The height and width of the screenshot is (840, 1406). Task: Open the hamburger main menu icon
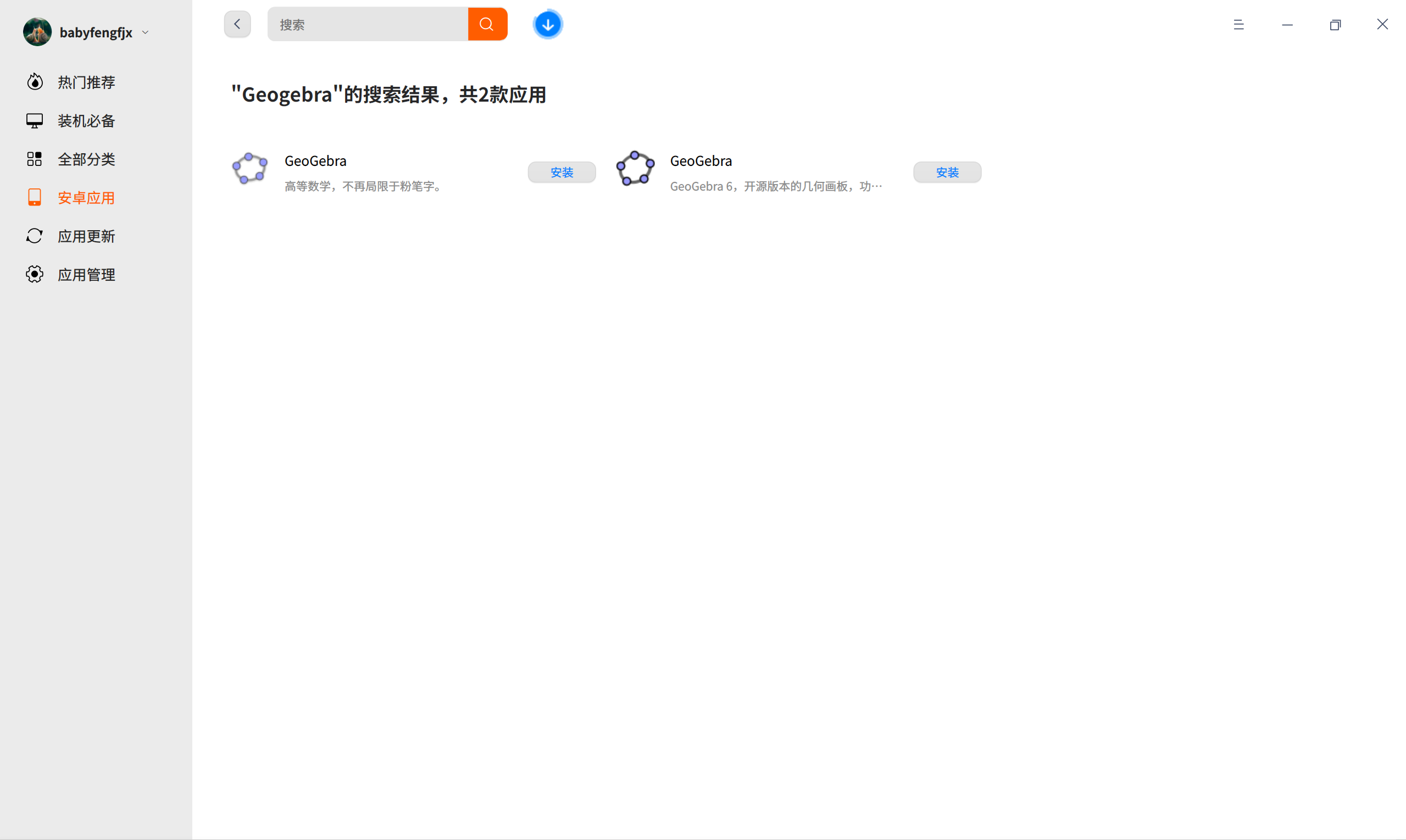click(1238, 24)
